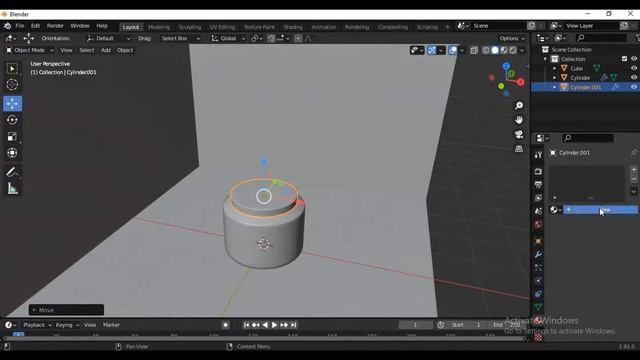Image resolution: width=640 pixels, height=360 pixels.
Task: Hide the Collection with its eye icon
Action: pyautogui.click(x=634, y=59)
